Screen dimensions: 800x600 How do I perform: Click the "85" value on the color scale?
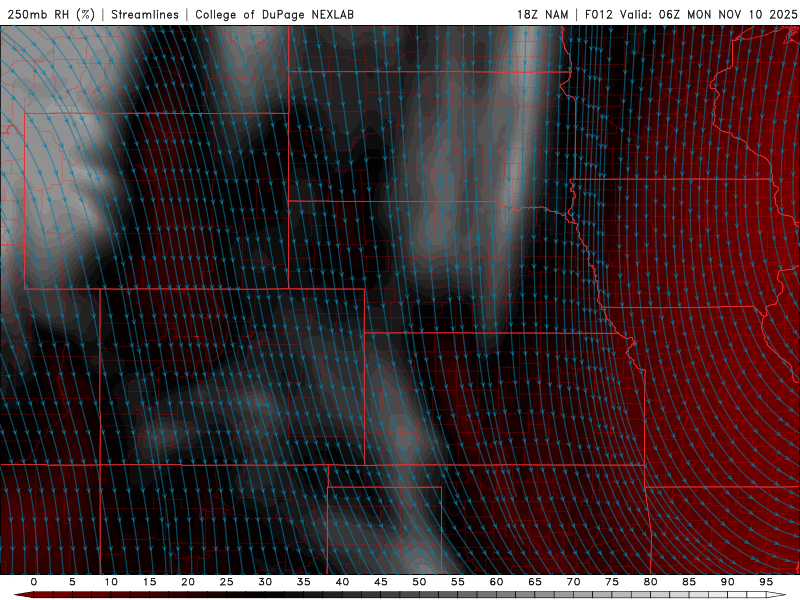[x=689, y=582]
